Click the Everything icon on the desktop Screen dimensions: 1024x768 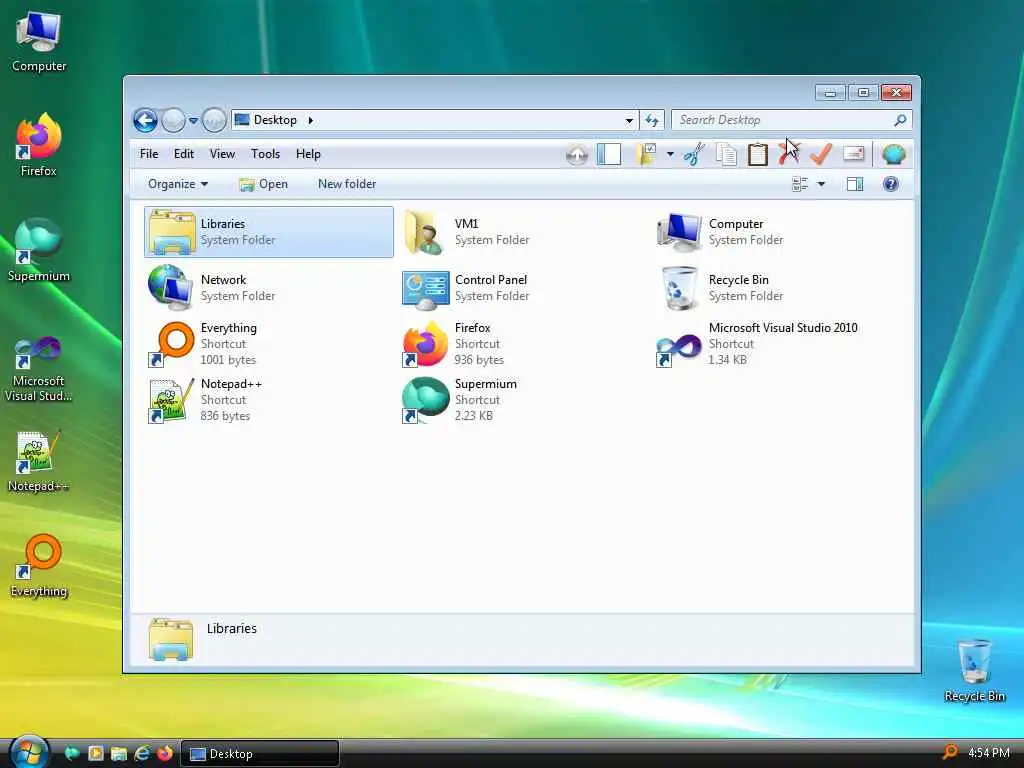(x=39, y=566)
